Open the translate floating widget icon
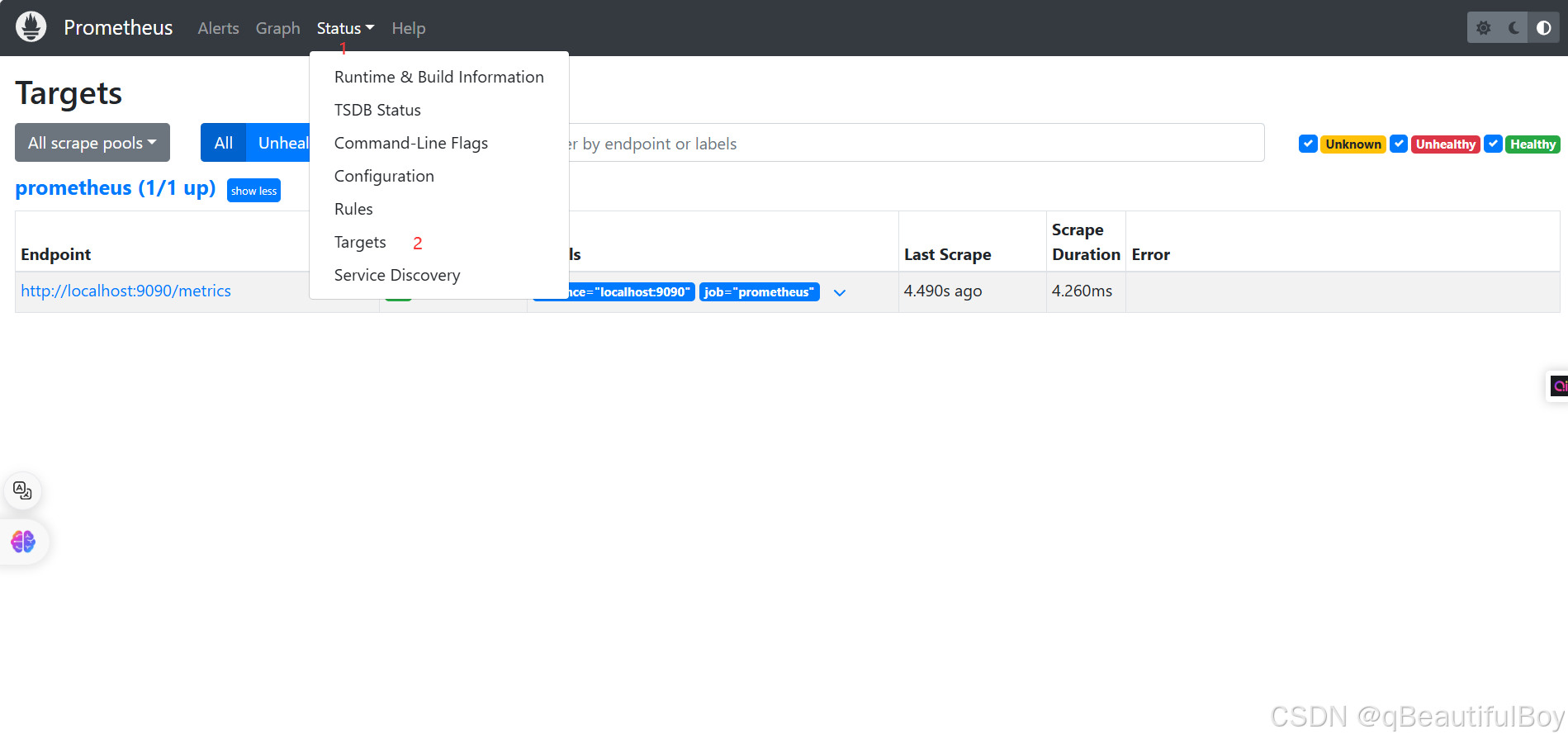Screen dimensions: 1568x743 pyautogui.click(x=22, y=491)
